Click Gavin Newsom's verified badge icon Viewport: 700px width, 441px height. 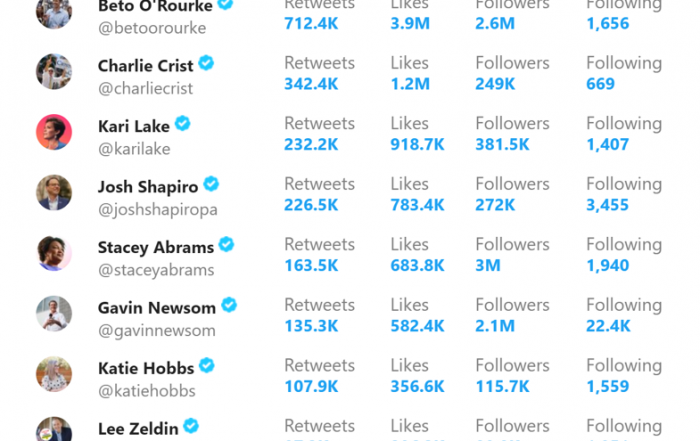229,305
